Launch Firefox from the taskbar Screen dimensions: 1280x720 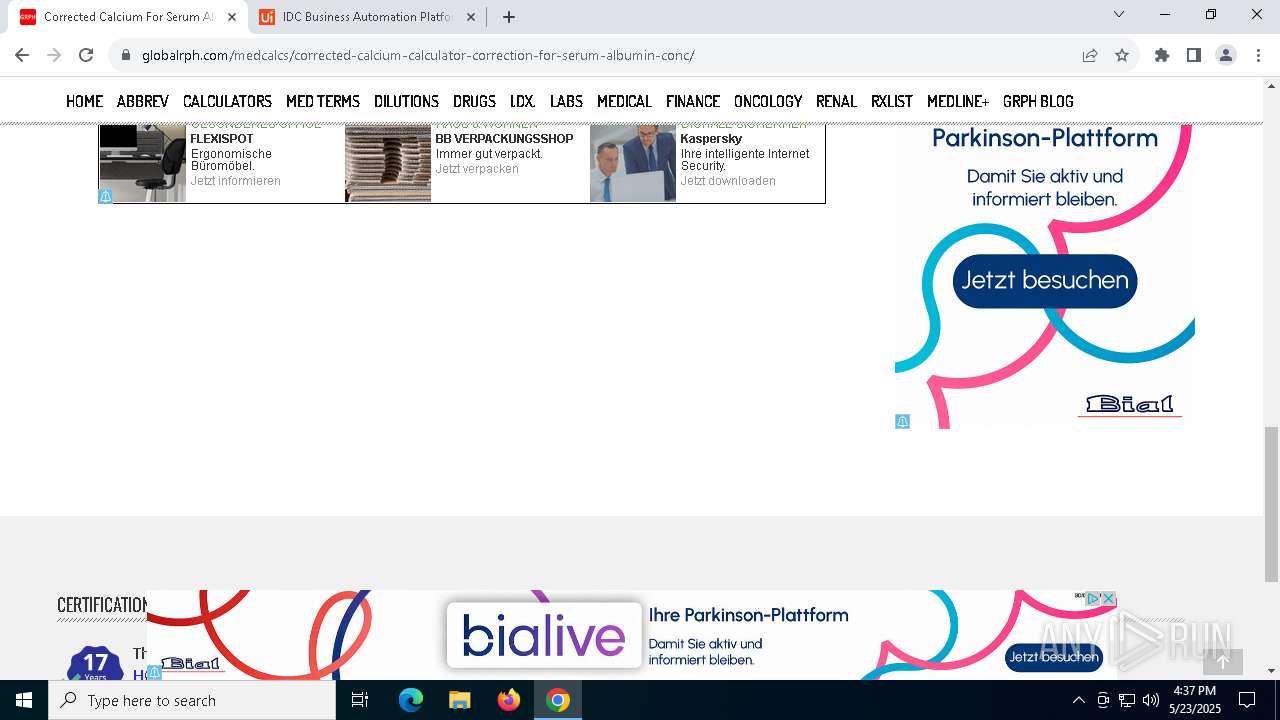coord(509,700)
